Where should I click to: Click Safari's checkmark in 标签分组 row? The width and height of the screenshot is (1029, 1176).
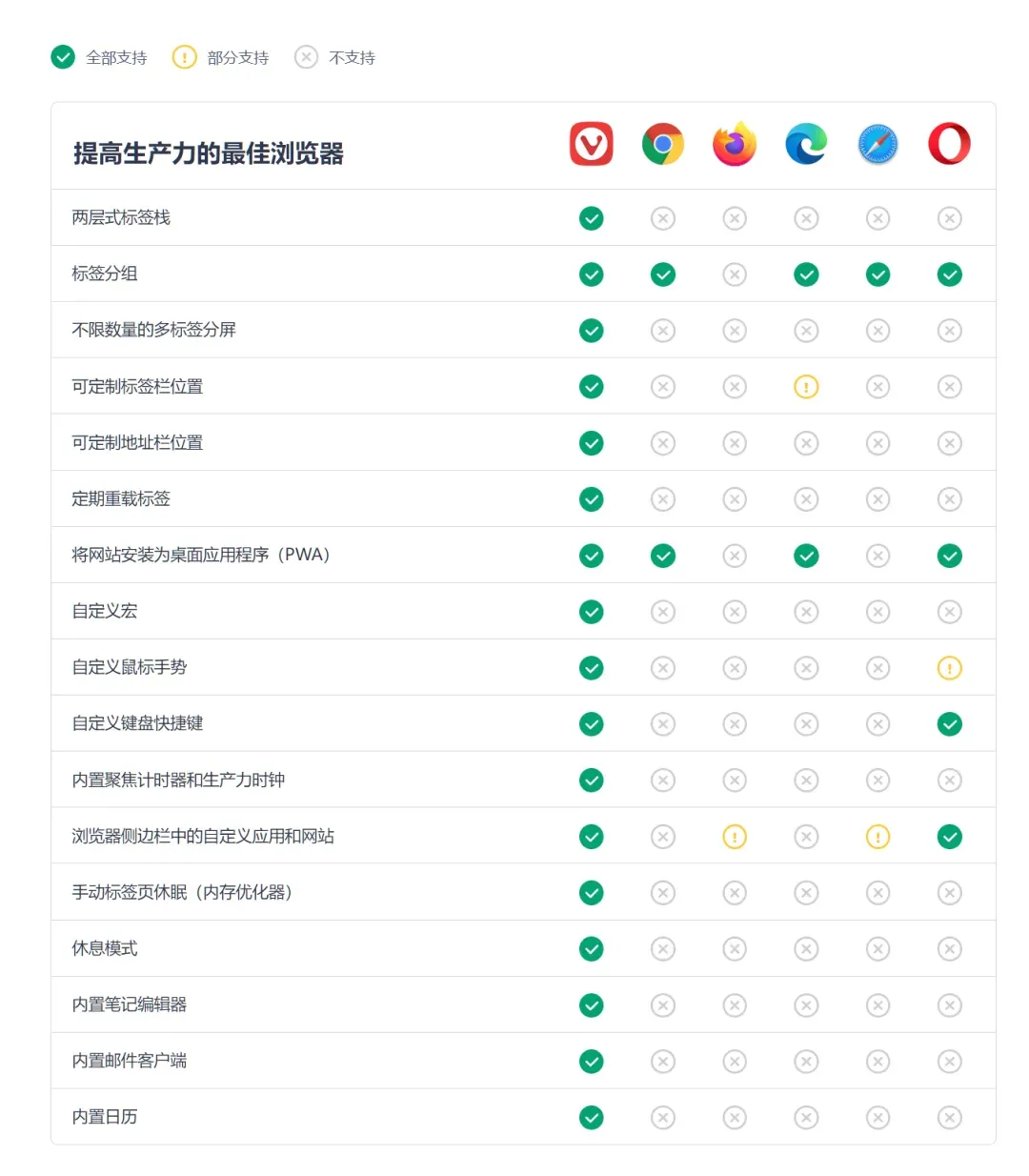pos(878,274)
